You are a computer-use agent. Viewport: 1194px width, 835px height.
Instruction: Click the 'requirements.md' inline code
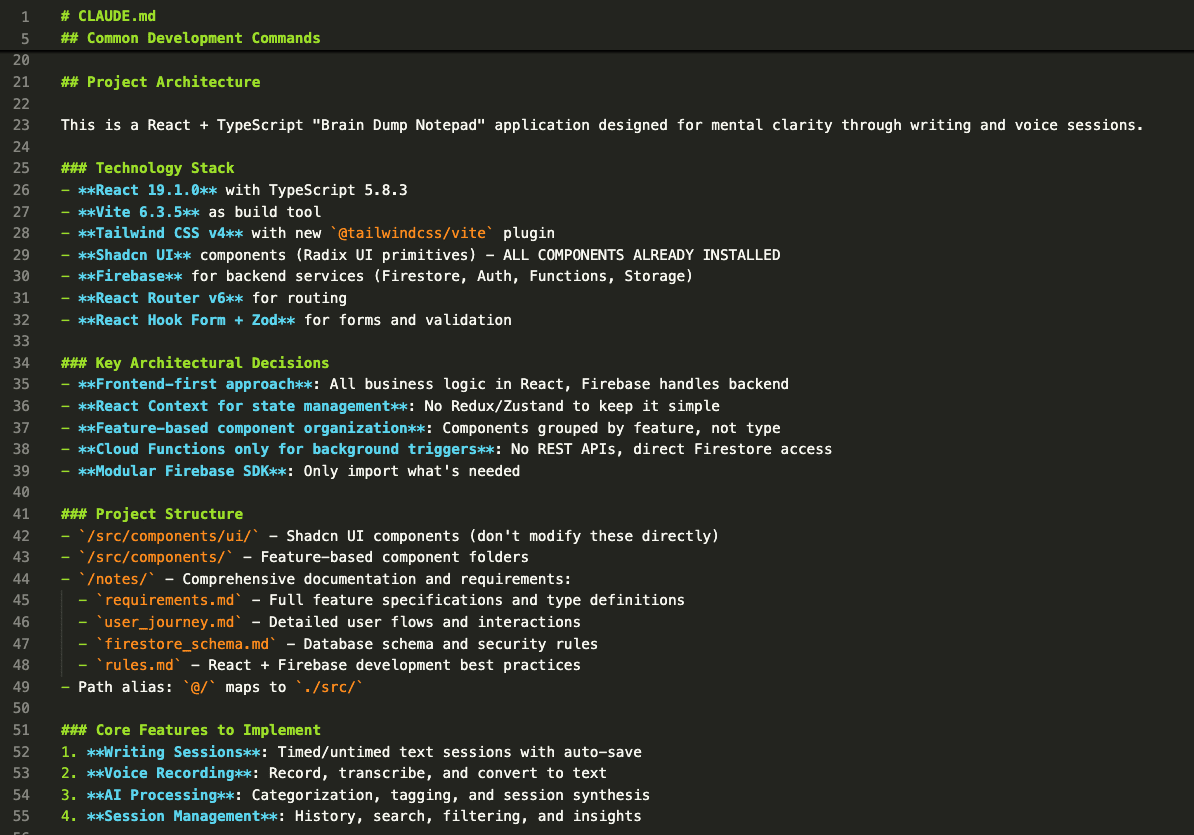coord(169,600)
